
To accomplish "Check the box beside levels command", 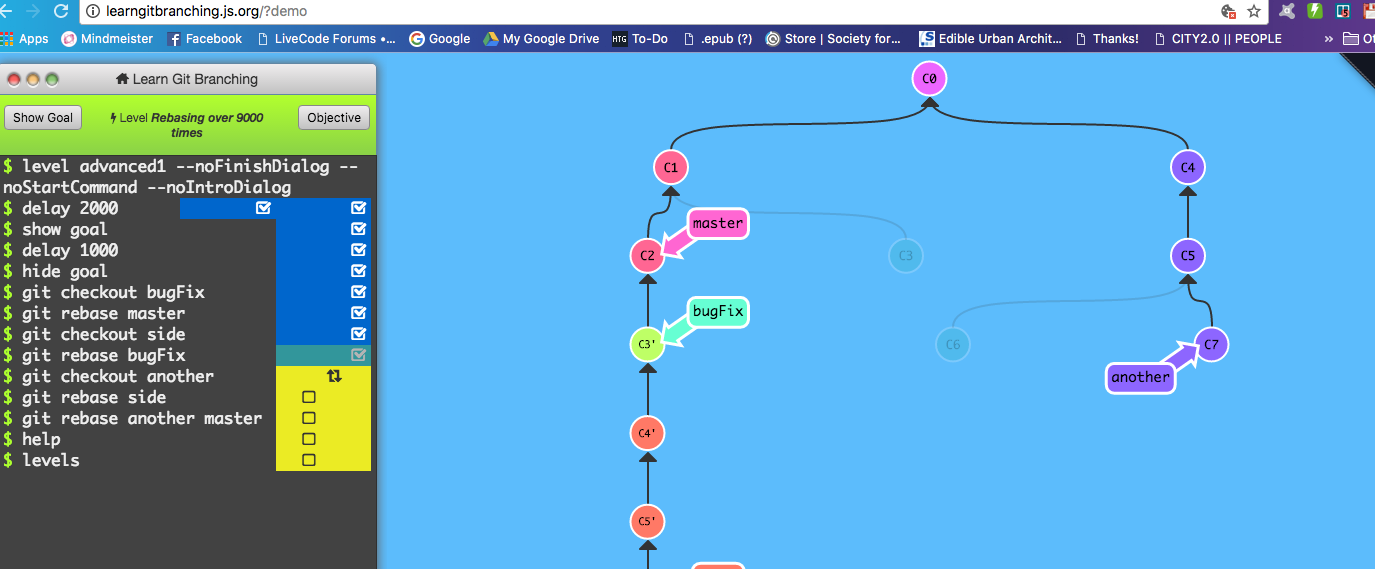I will 309,460.
